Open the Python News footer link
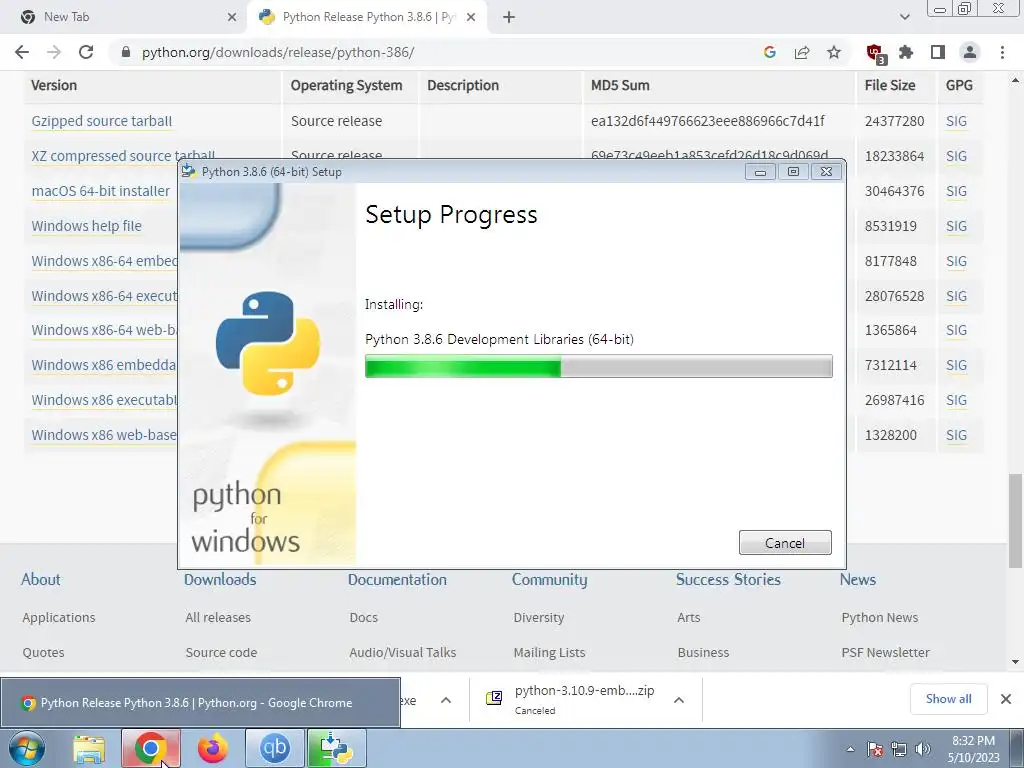This screenshot has height=768, width=1024. tap(880, 617)
